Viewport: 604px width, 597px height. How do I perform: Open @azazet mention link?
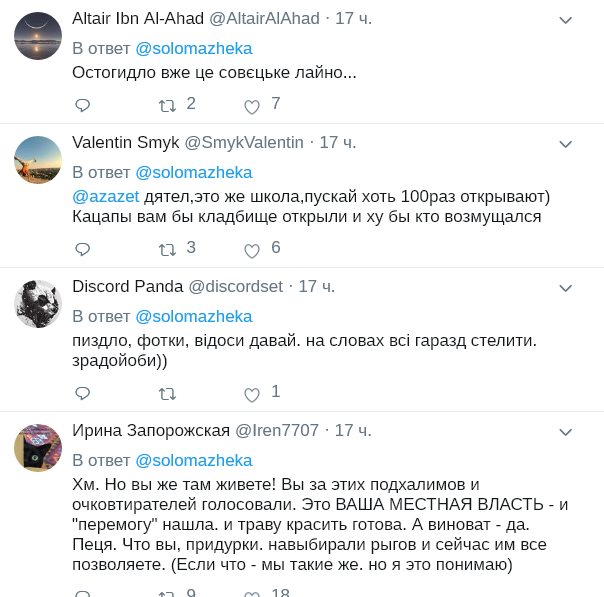(106, 195)
